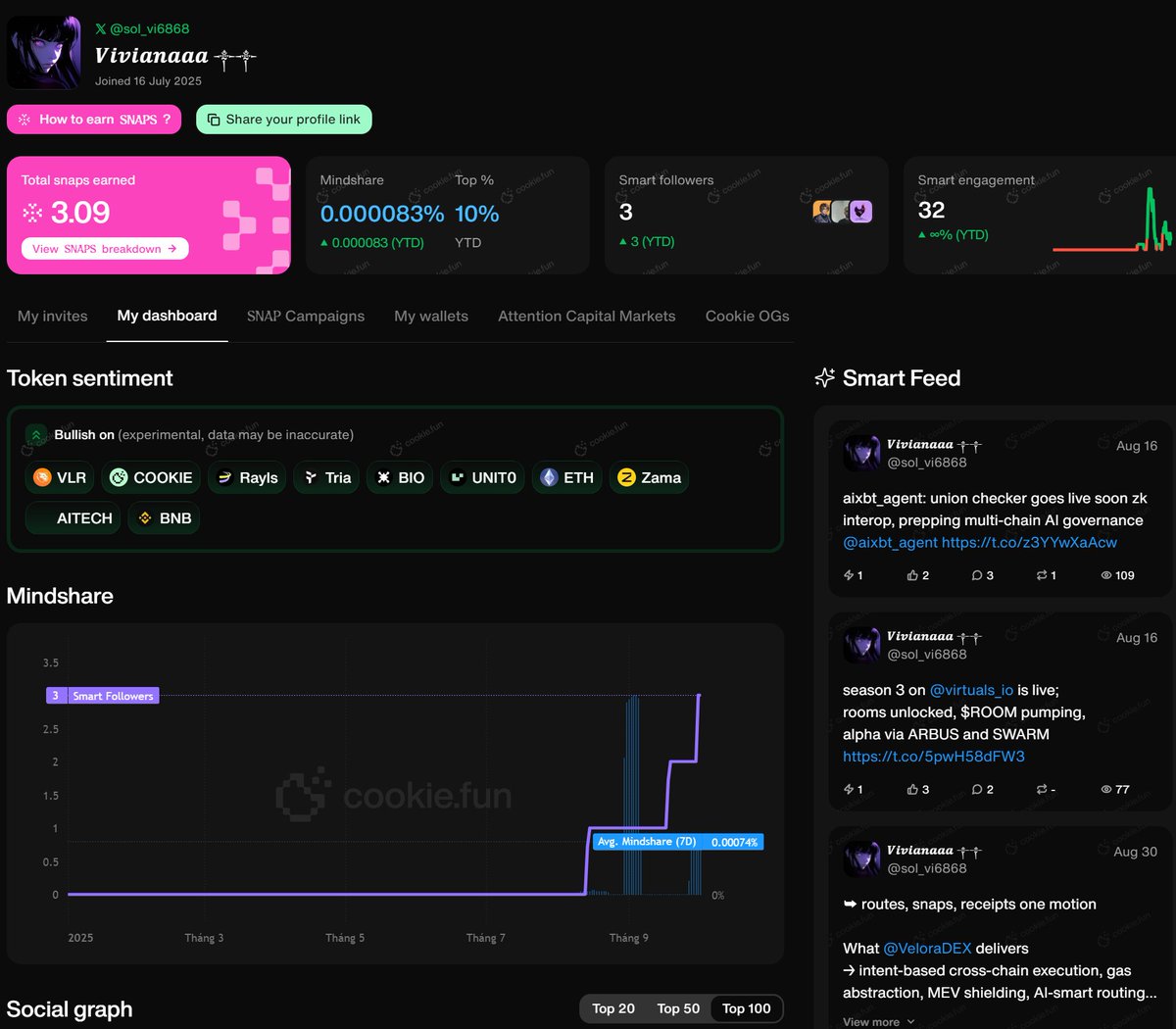Click retweet icon on the aixbt_agent post
This screenshot has height=1029, width=1176.
(x=1042, y=575)
